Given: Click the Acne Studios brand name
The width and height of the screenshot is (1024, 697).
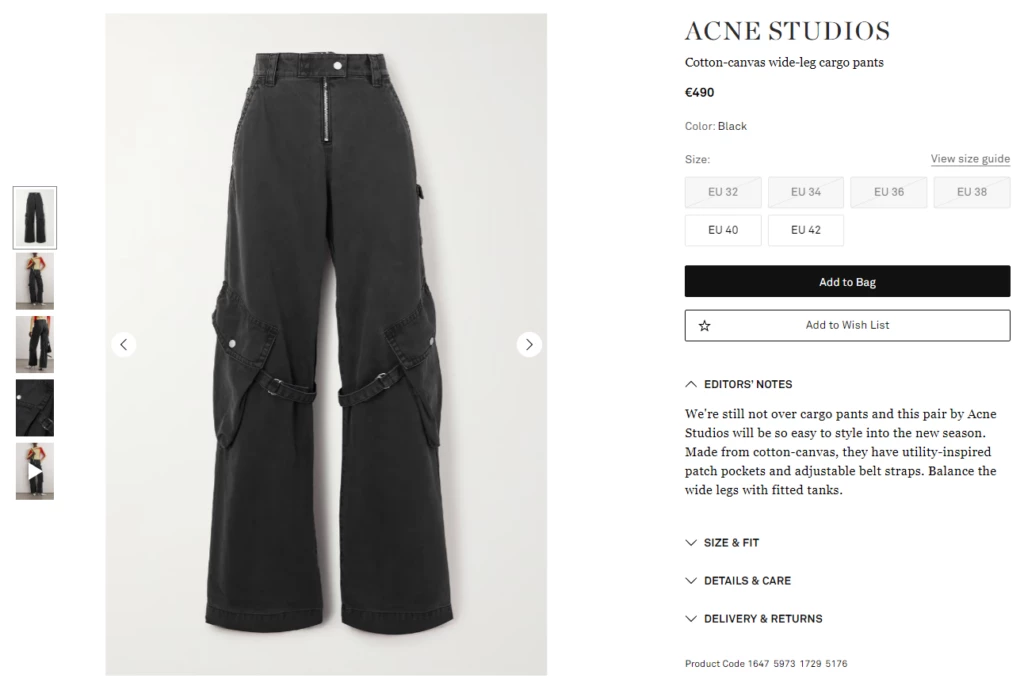Looking at the screenshot, I should [x=787, y=31].
